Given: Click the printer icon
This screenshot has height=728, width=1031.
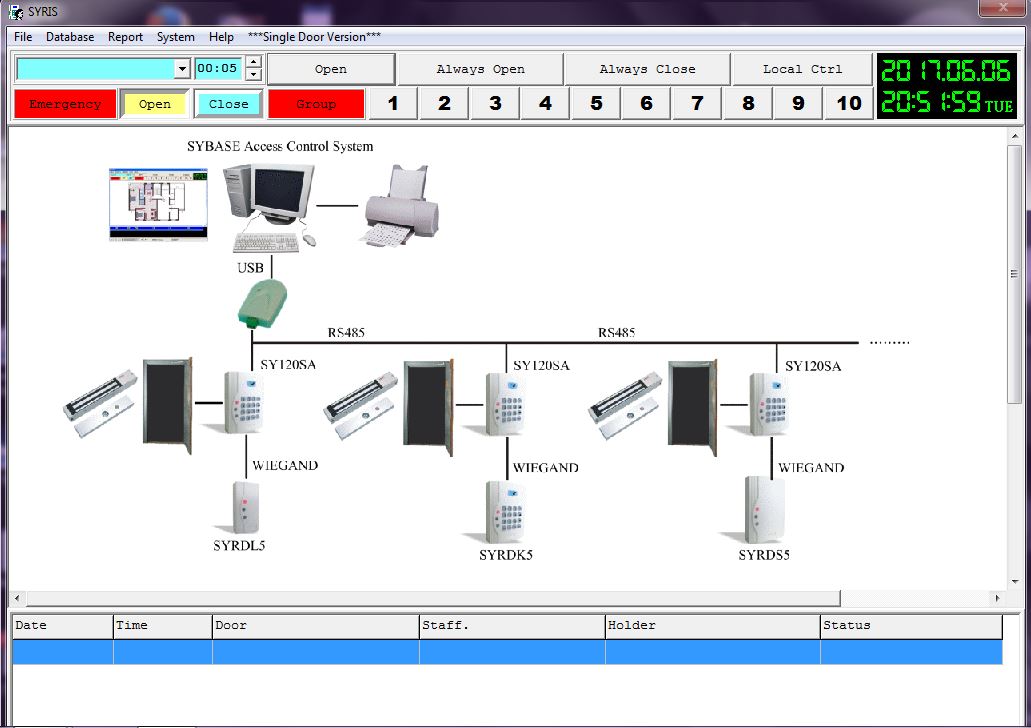Looking at the screenshot, I should pos(400,206).
